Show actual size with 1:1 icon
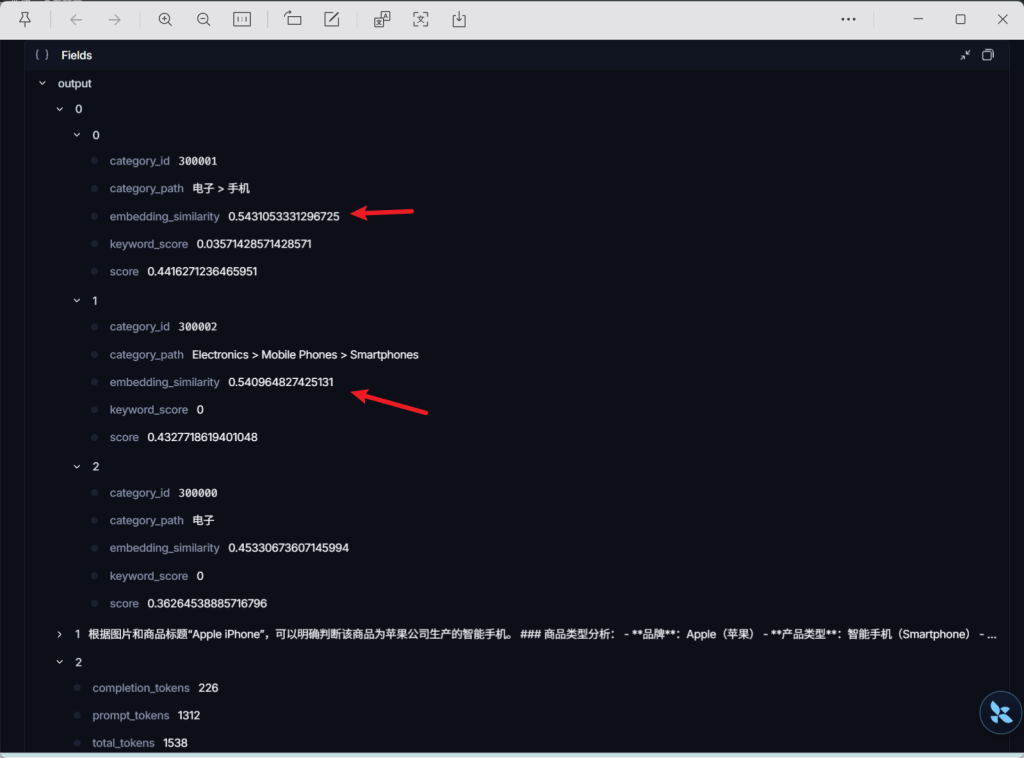Viewport: 1024px width, 758px height. tap(242, 19)
